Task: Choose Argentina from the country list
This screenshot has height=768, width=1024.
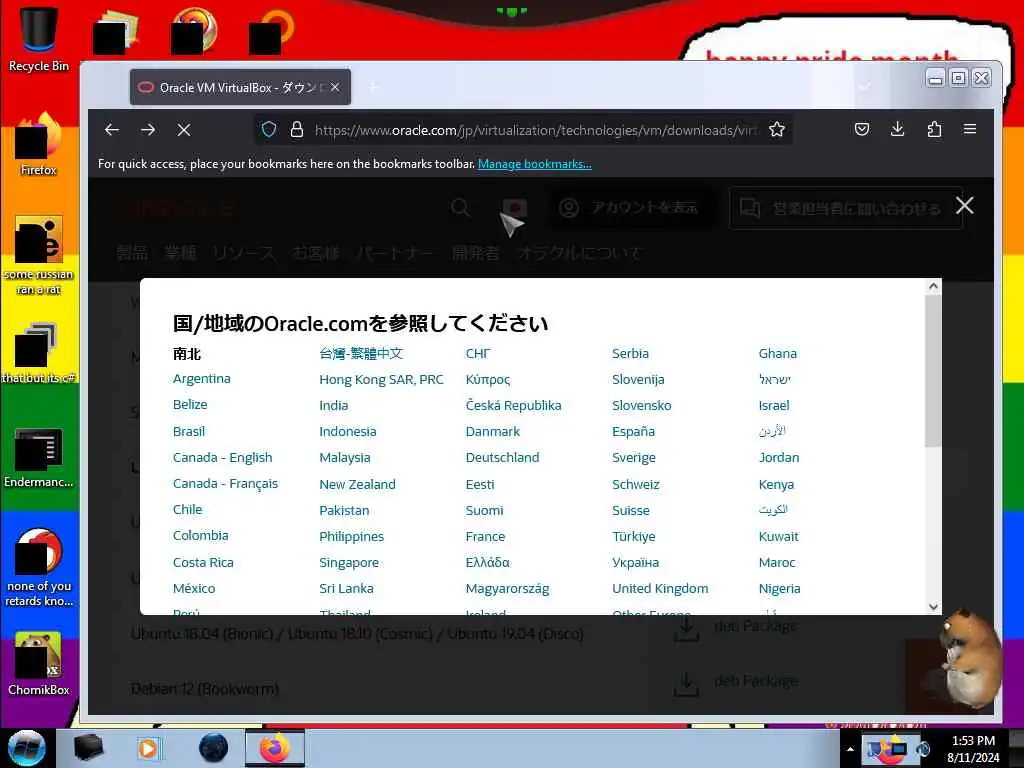Action: 202,379
